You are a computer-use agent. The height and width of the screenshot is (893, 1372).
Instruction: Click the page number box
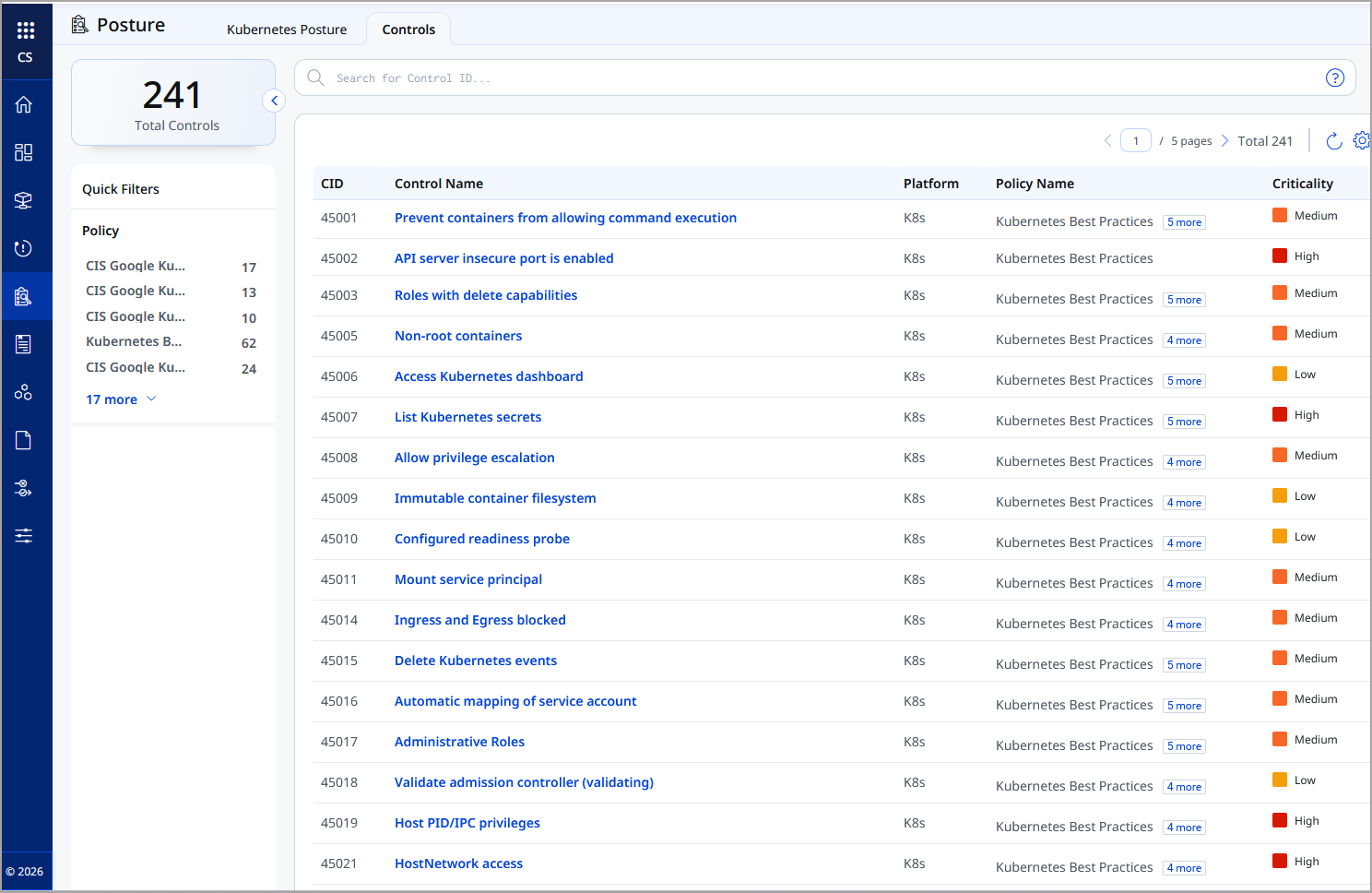1136,140
